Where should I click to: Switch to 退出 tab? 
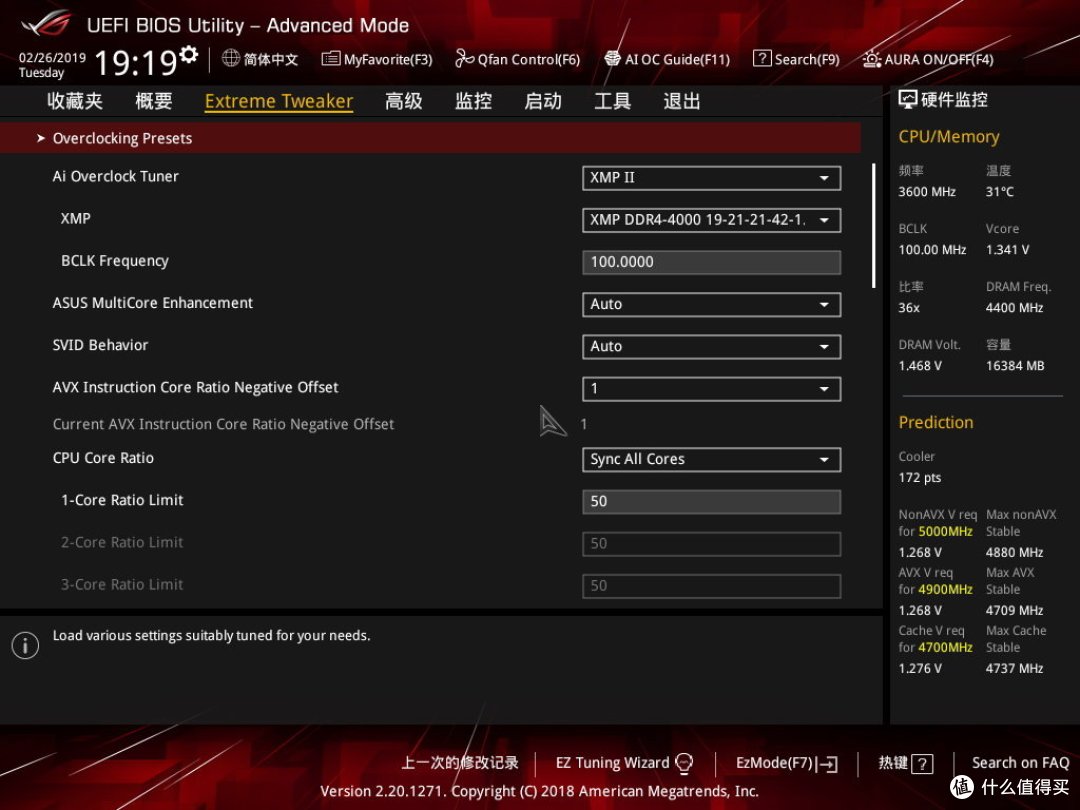tap(682, 101)
